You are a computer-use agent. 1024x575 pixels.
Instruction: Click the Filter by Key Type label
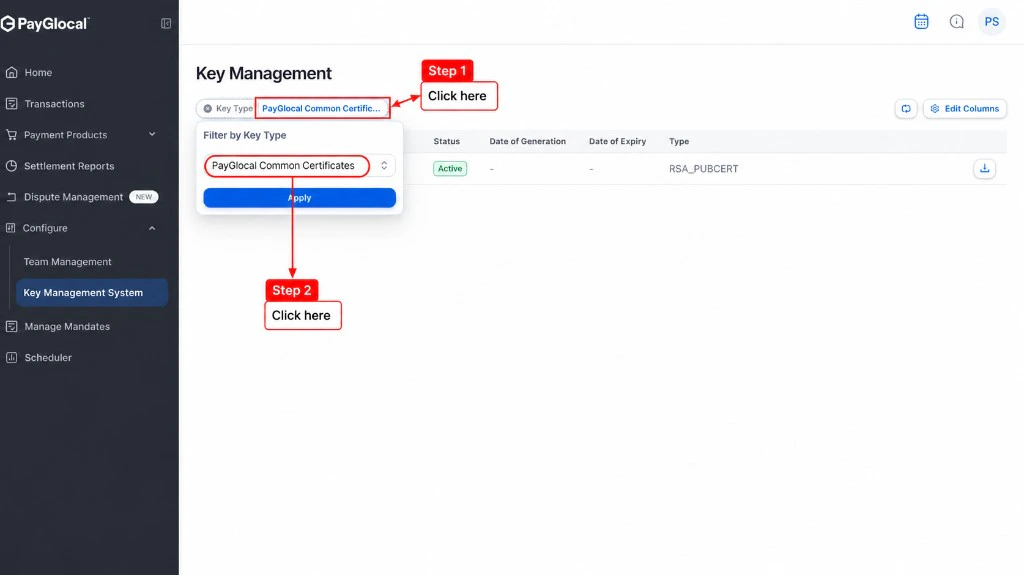pyautogui.click(x=245, y=135)
